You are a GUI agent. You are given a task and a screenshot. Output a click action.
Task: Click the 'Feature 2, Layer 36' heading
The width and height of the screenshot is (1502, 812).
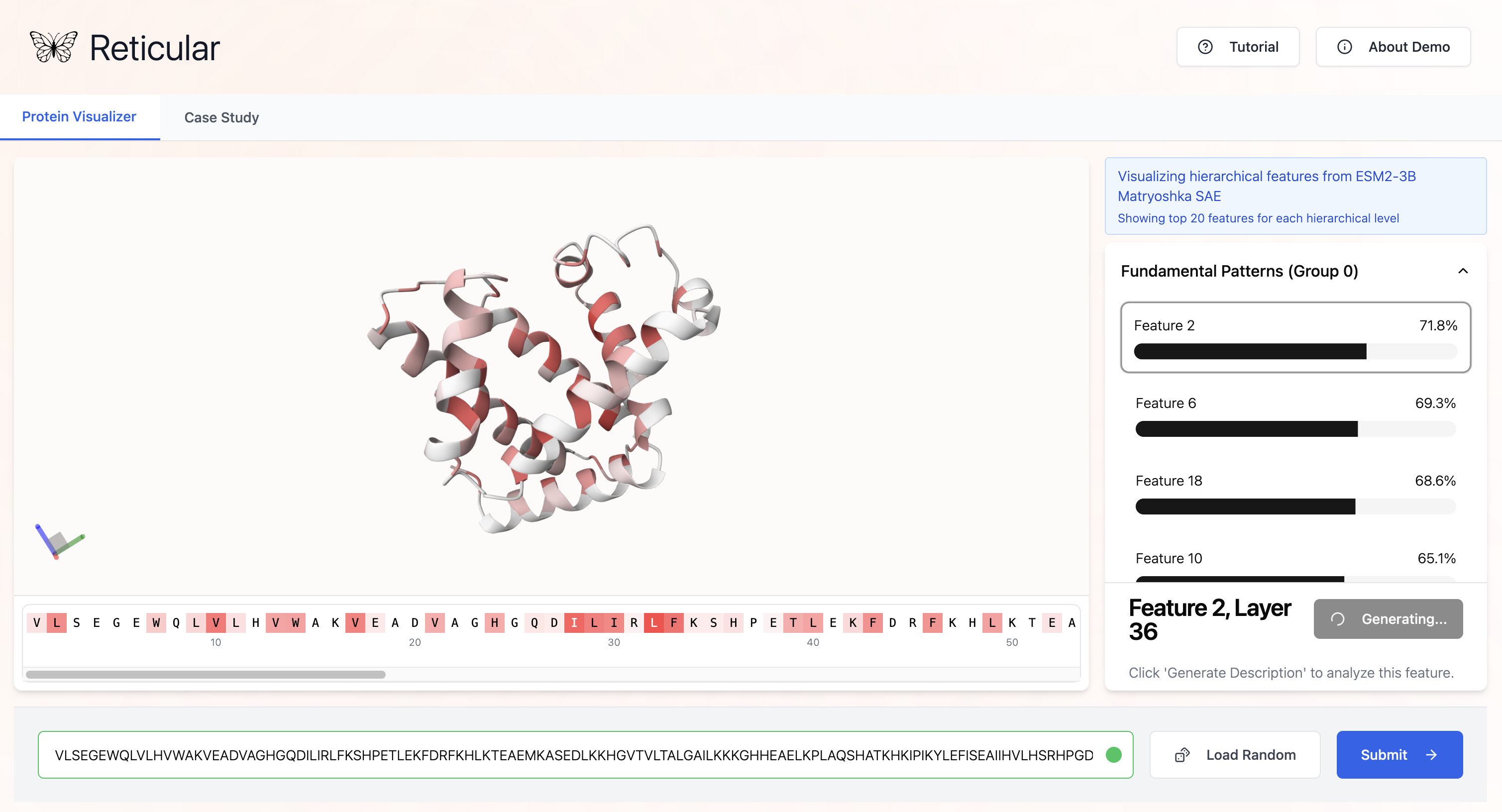click(x=1209, y=619)
